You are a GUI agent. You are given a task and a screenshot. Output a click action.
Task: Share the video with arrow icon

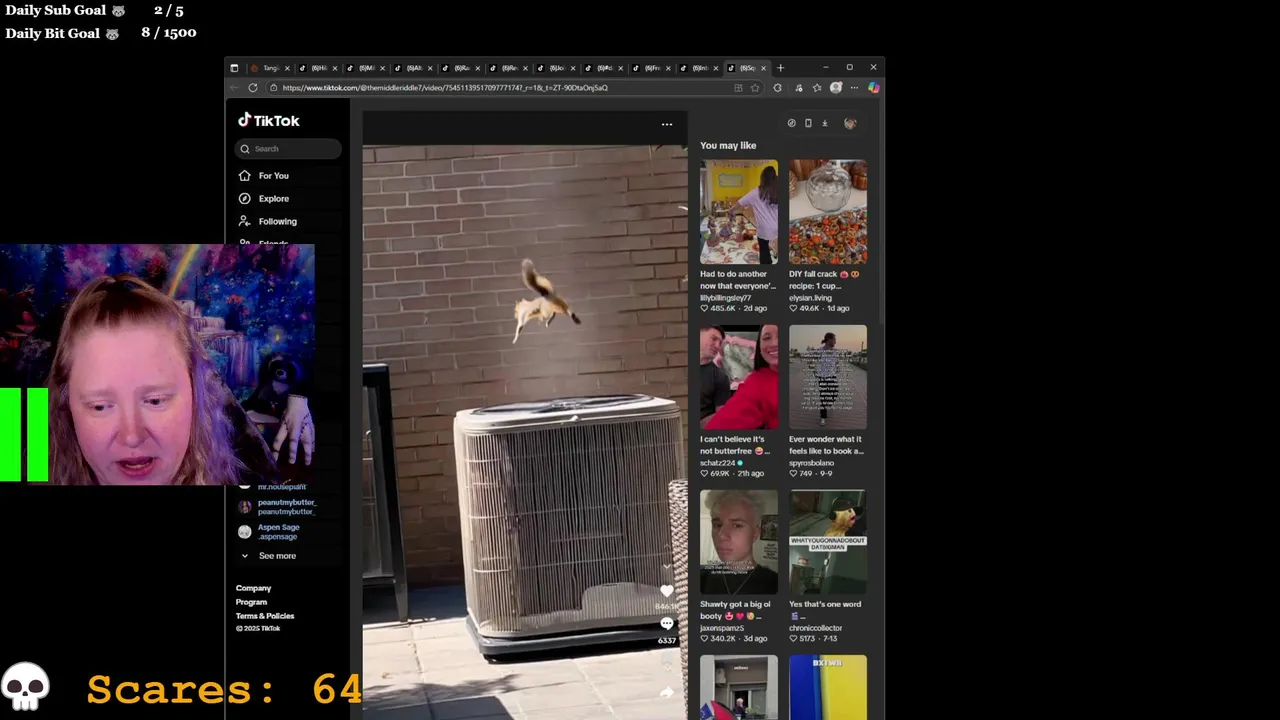point(667,692)
